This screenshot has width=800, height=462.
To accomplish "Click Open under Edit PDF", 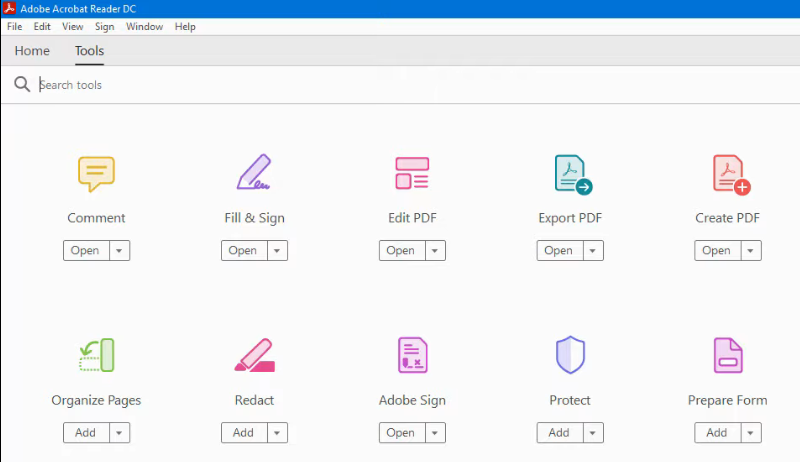I will (402, 250).
